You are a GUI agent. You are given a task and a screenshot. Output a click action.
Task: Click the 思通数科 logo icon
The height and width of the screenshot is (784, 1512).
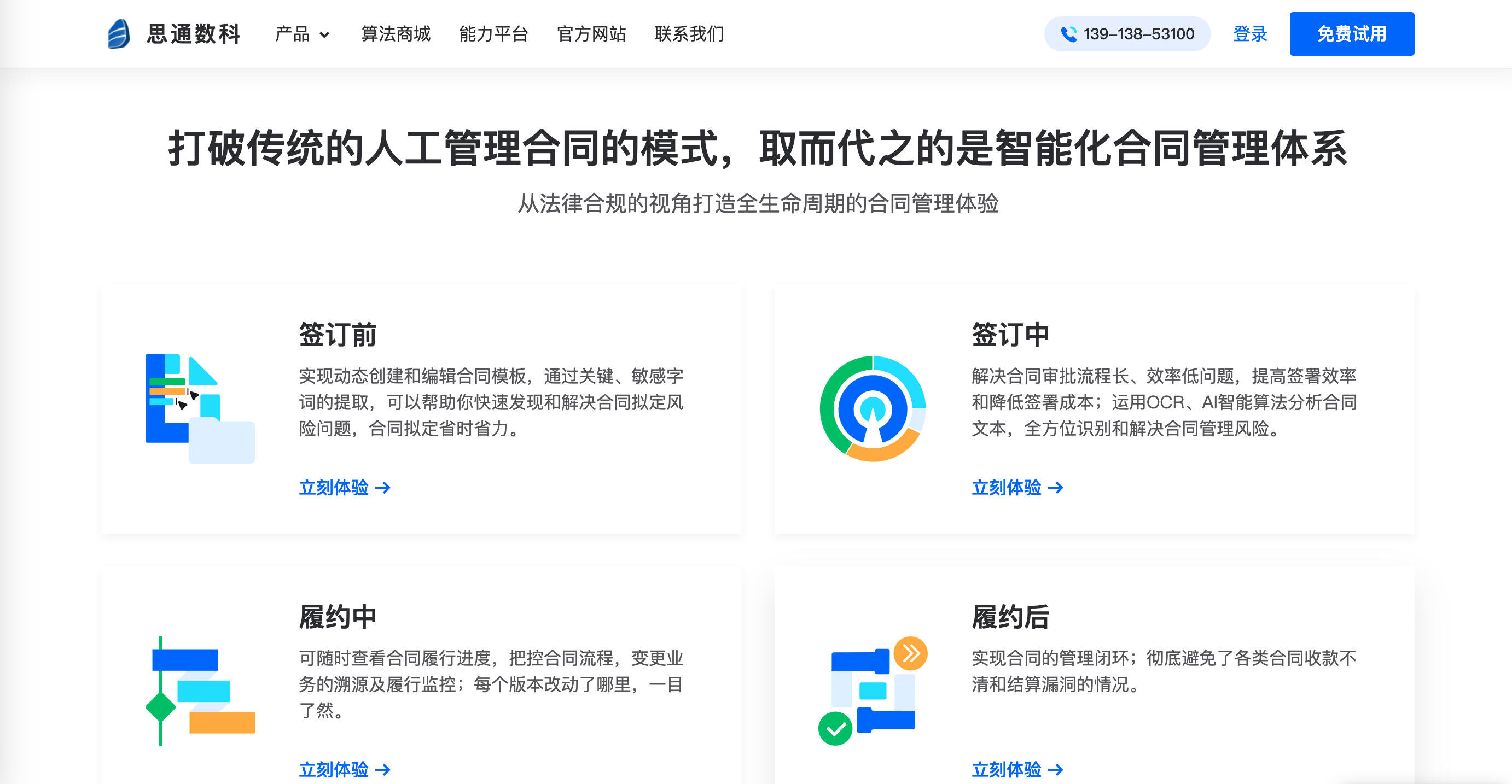[x=119, y=34]
